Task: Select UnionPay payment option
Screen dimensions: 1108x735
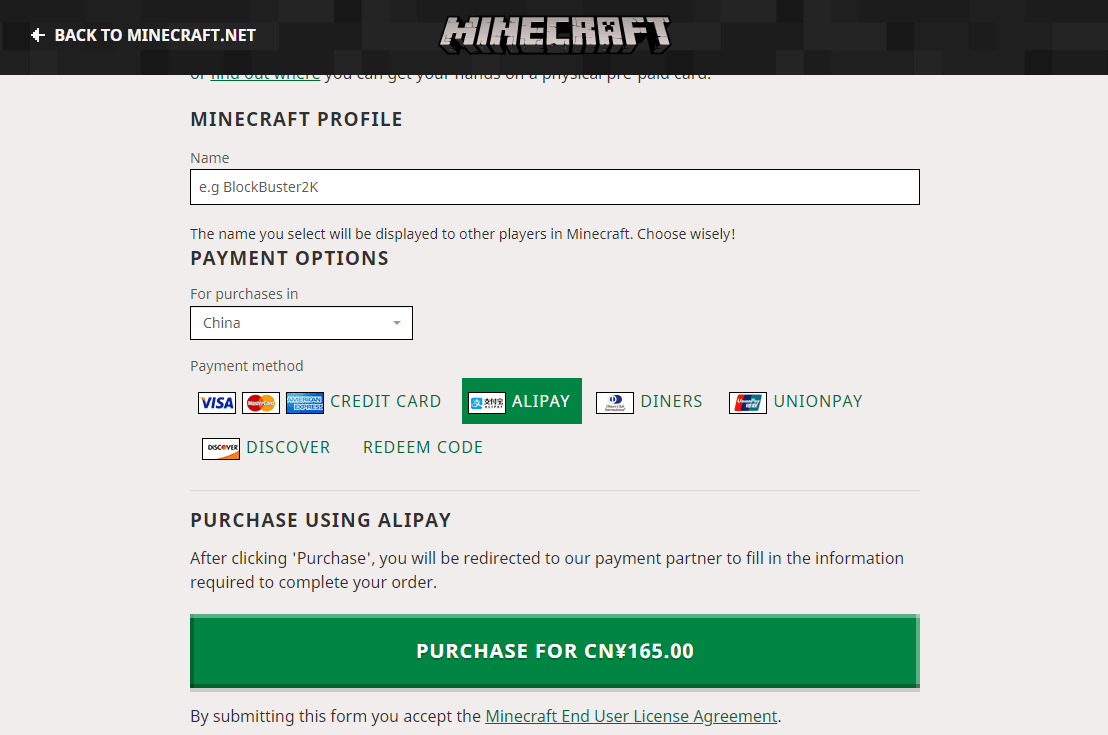Action: tap(817, 401)
